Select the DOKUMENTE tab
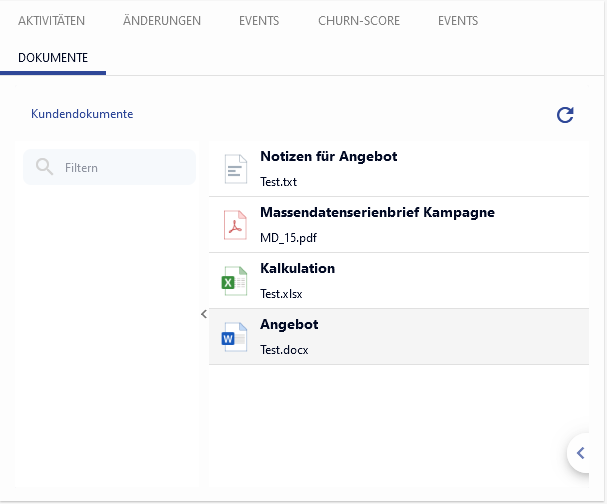This screenshot has width=607, height=504. (53, 58)
